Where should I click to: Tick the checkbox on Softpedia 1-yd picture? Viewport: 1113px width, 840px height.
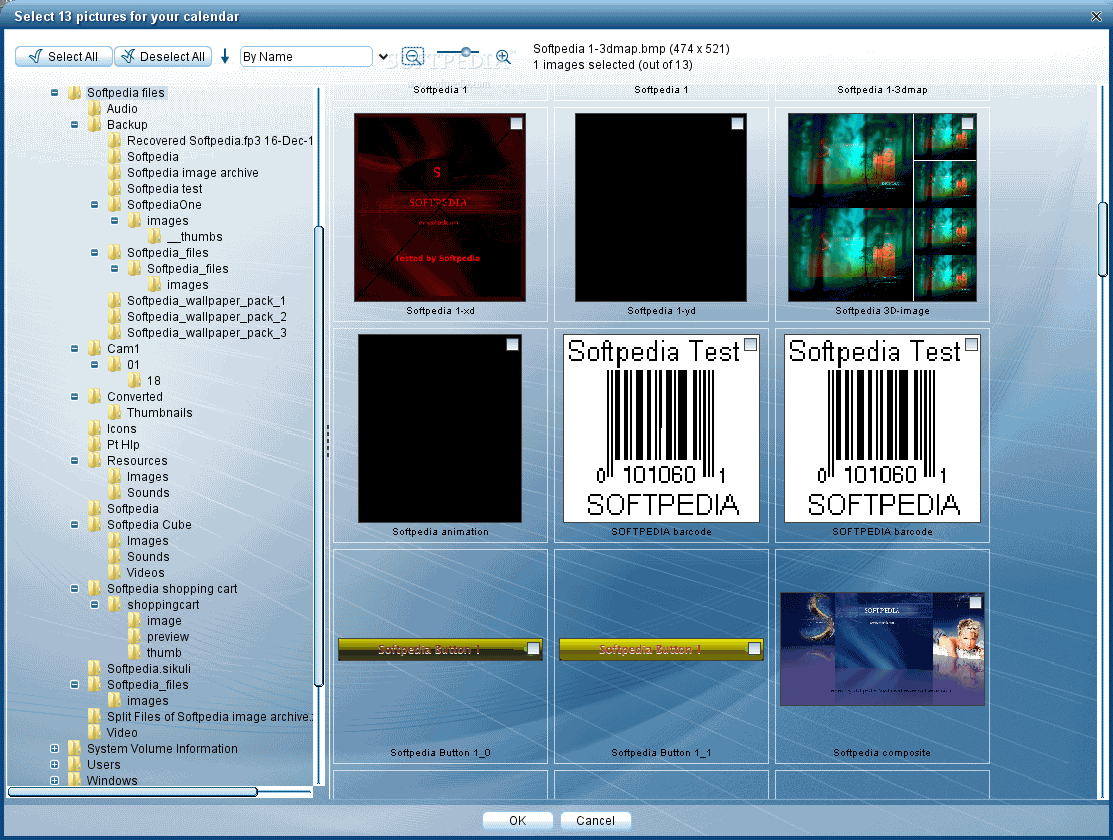738,124
